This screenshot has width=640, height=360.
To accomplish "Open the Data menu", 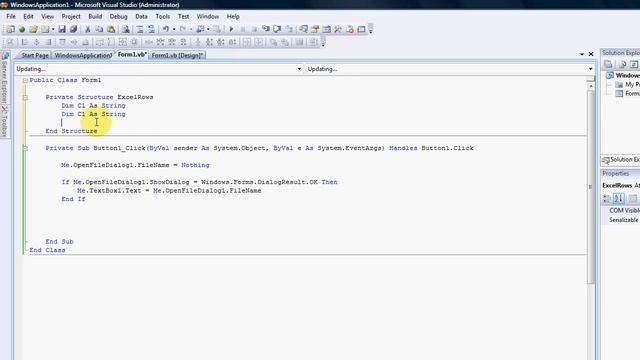I will 141,16.
